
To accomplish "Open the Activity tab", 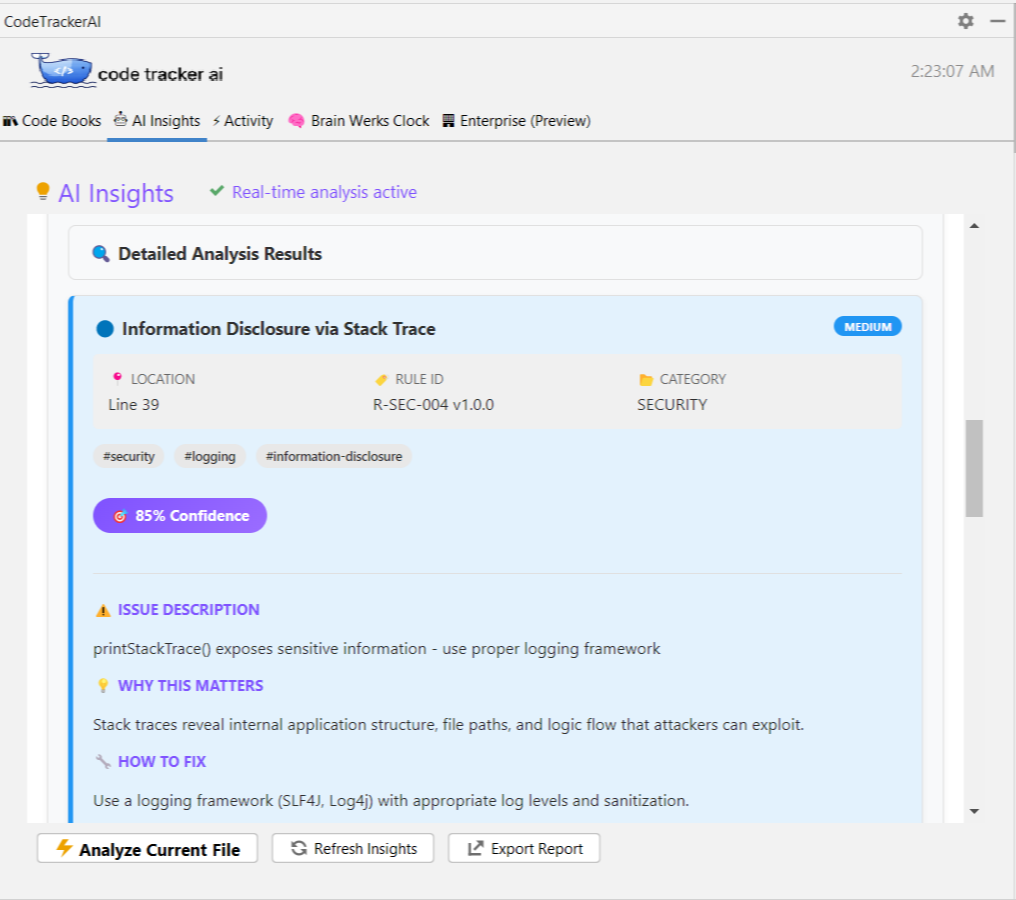I will click(242, 120).
